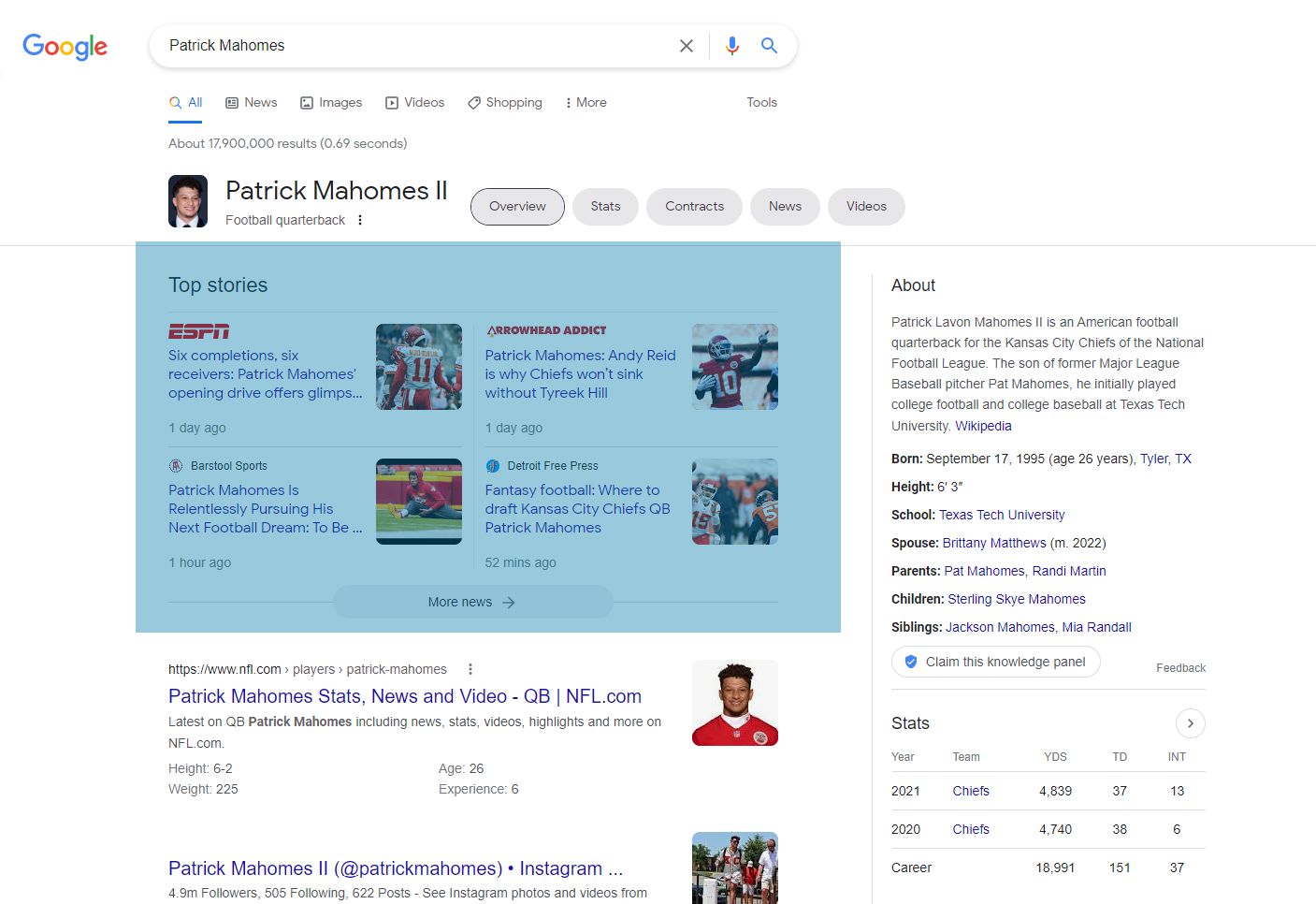Click in the search input field
Viewport: 1316px width, 904px height.
click(412, 46)
